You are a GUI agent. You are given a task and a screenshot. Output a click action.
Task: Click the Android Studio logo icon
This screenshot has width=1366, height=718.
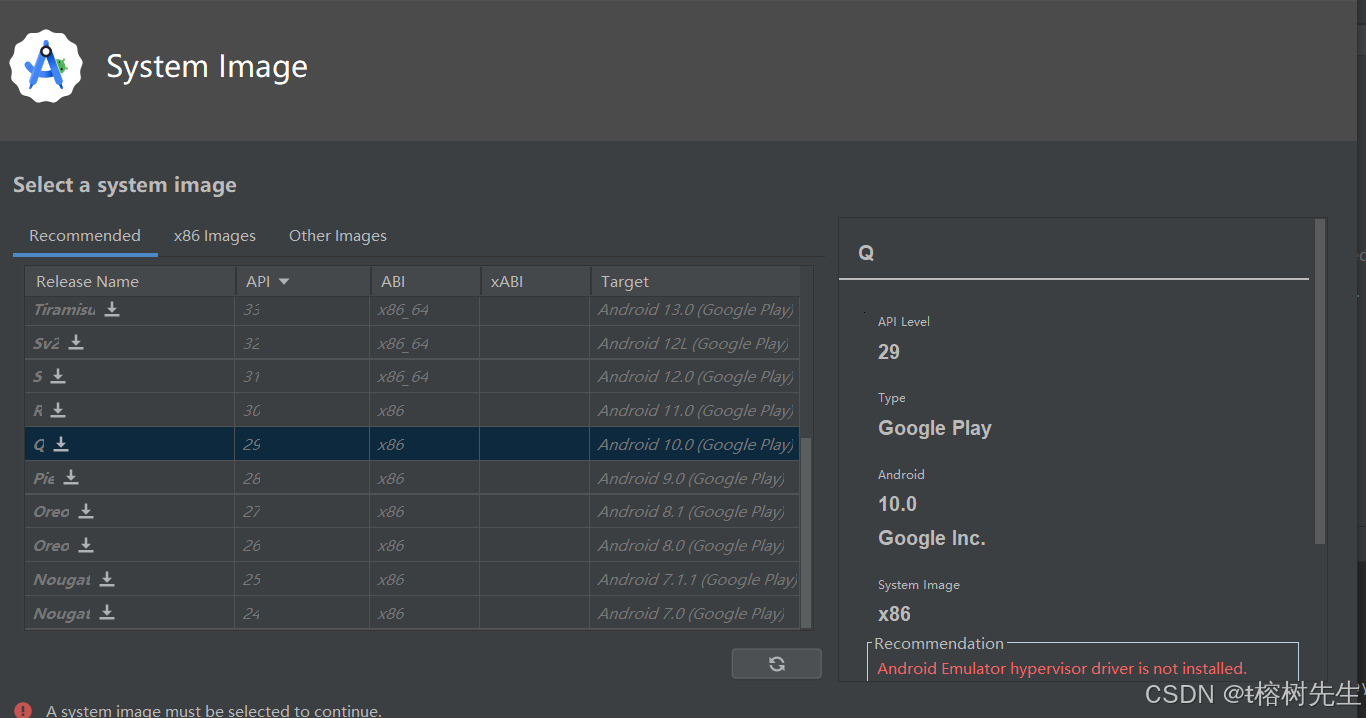coord(46,66)
